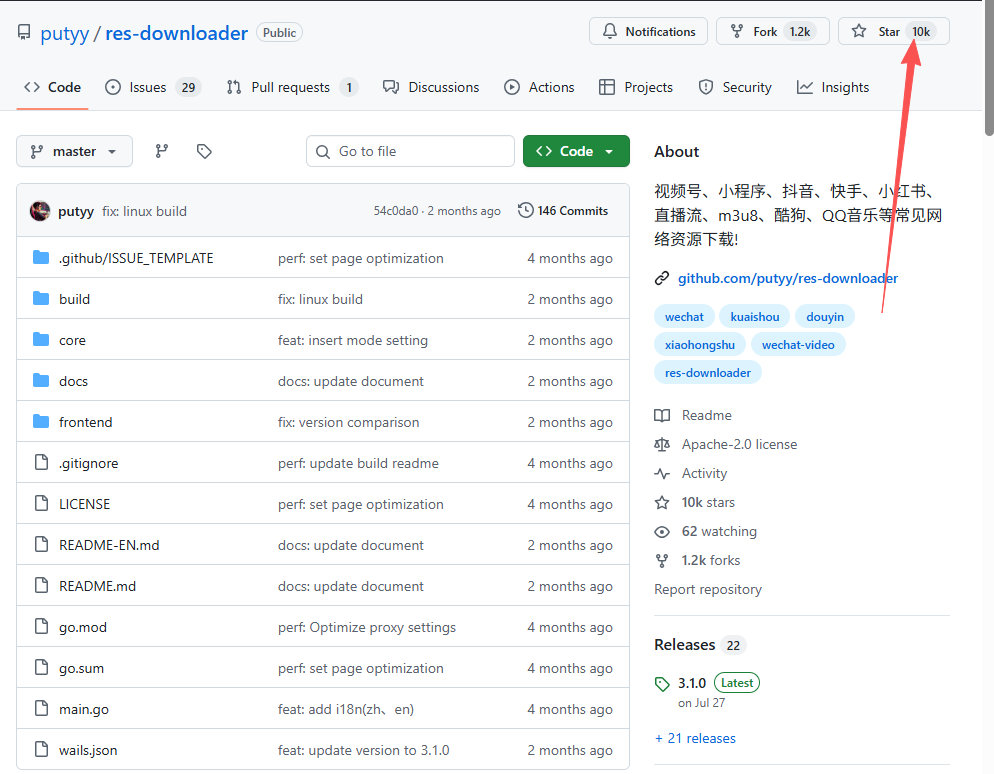Image resolution: width=994 pixels, height=774 pixels.
Task: Click putyy's avatar in the commit row
Action: (x=40, y=211)
